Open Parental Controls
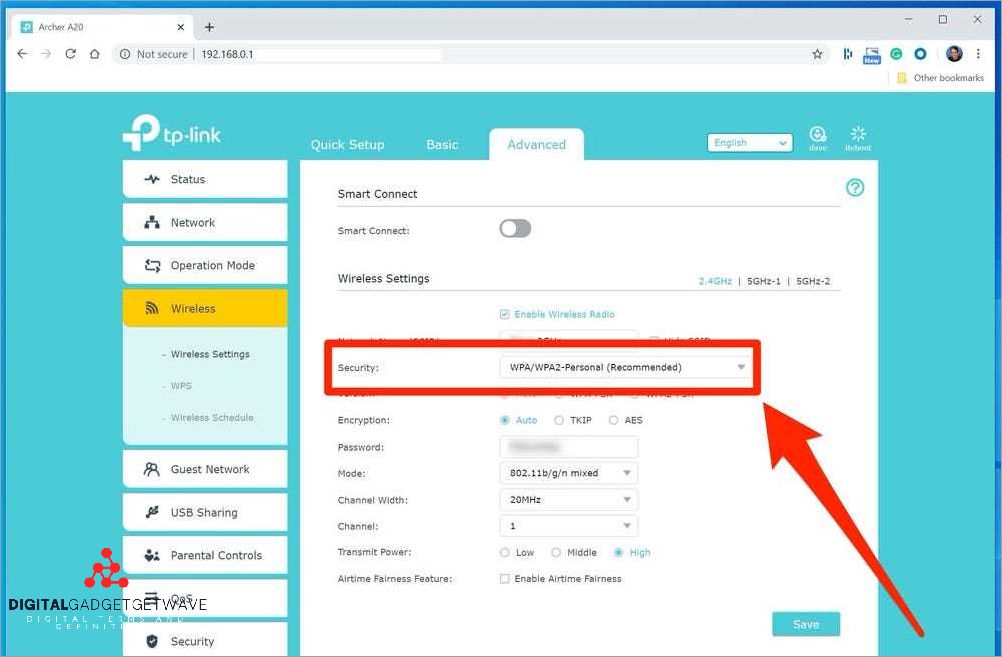Viewport: 1002px width, 657px height. click(151, 555)
